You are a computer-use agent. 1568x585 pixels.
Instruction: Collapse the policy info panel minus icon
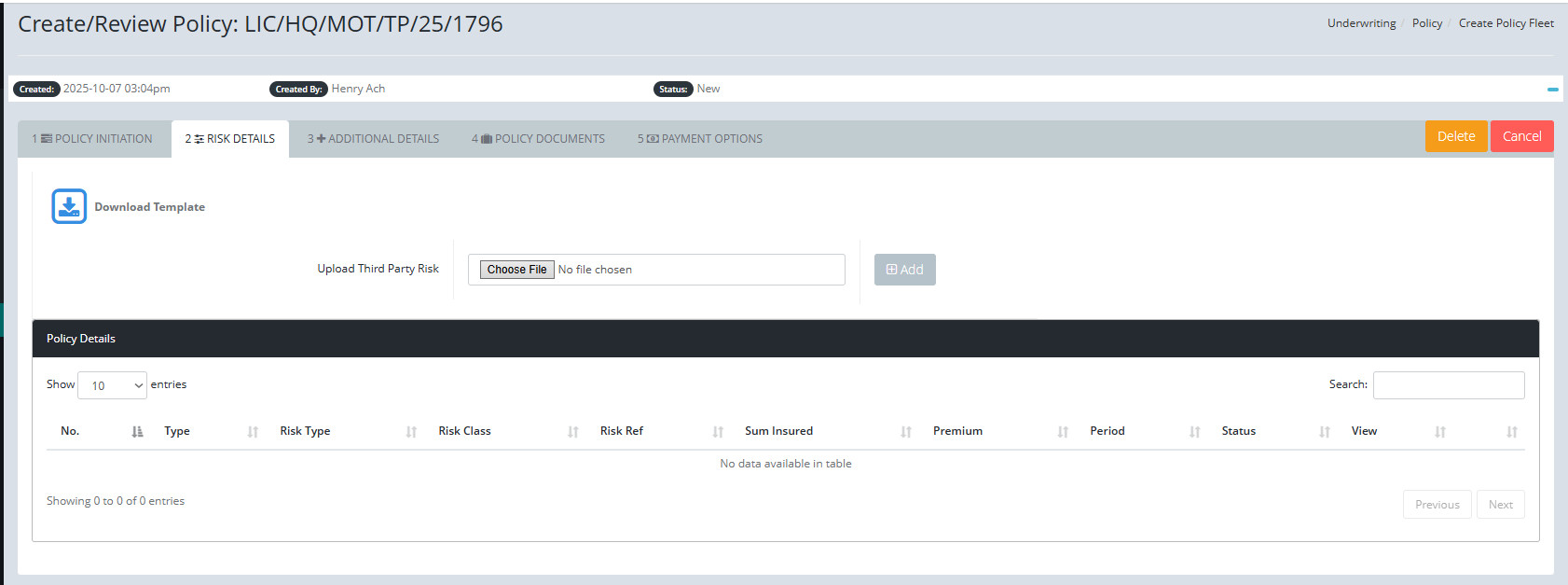(1552, 90)
